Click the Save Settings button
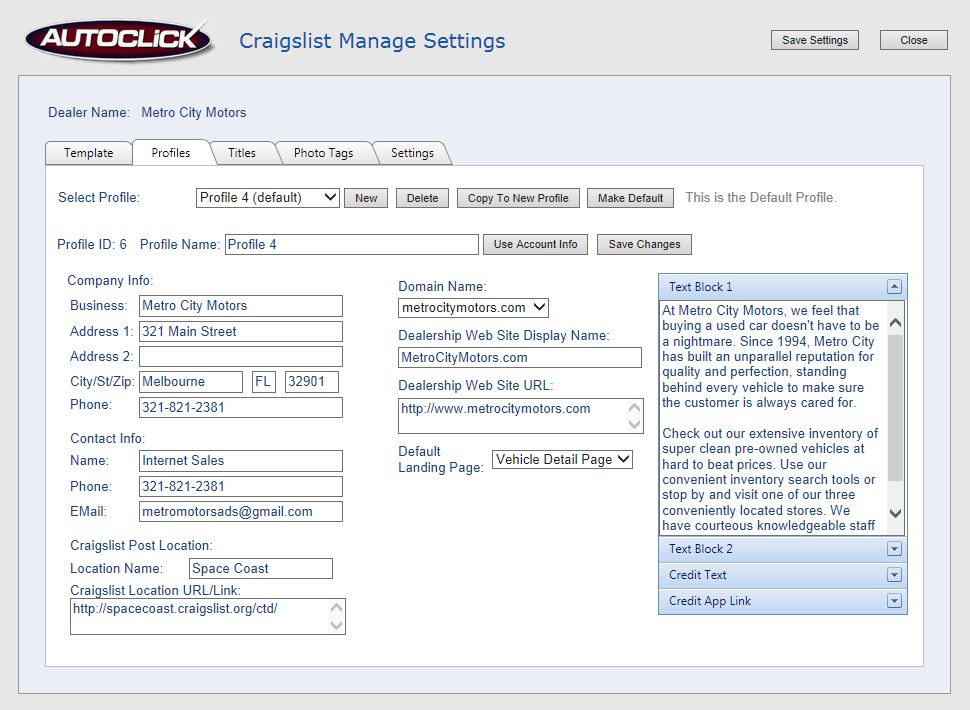Image resolution: width=970 pixels, height=710 pixels. click(x=815, y=40)
